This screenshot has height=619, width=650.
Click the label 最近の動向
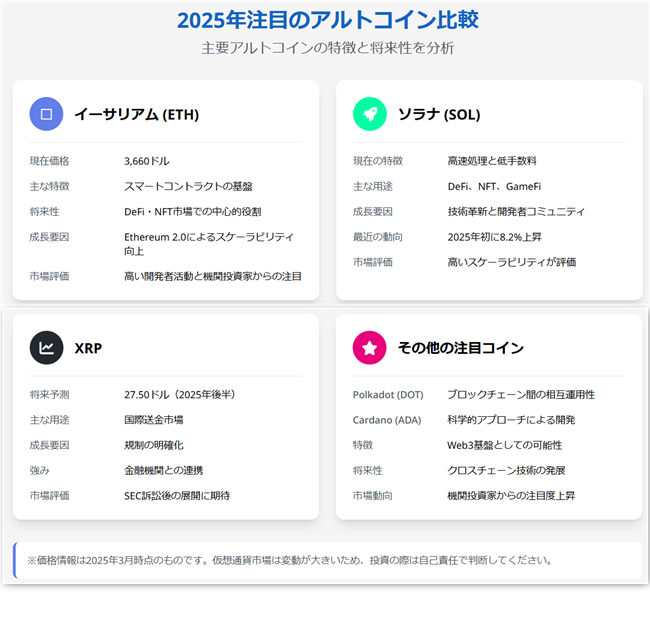point(378,237)
